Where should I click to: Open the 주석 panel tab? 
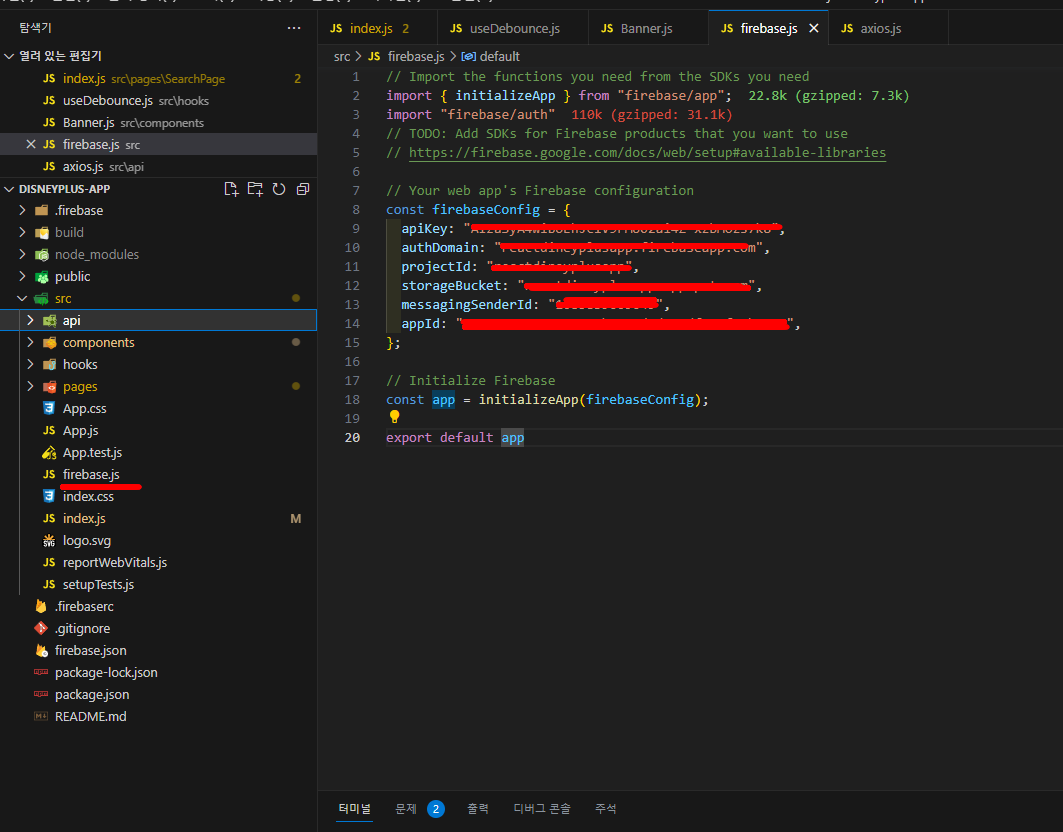coord(605,808)
